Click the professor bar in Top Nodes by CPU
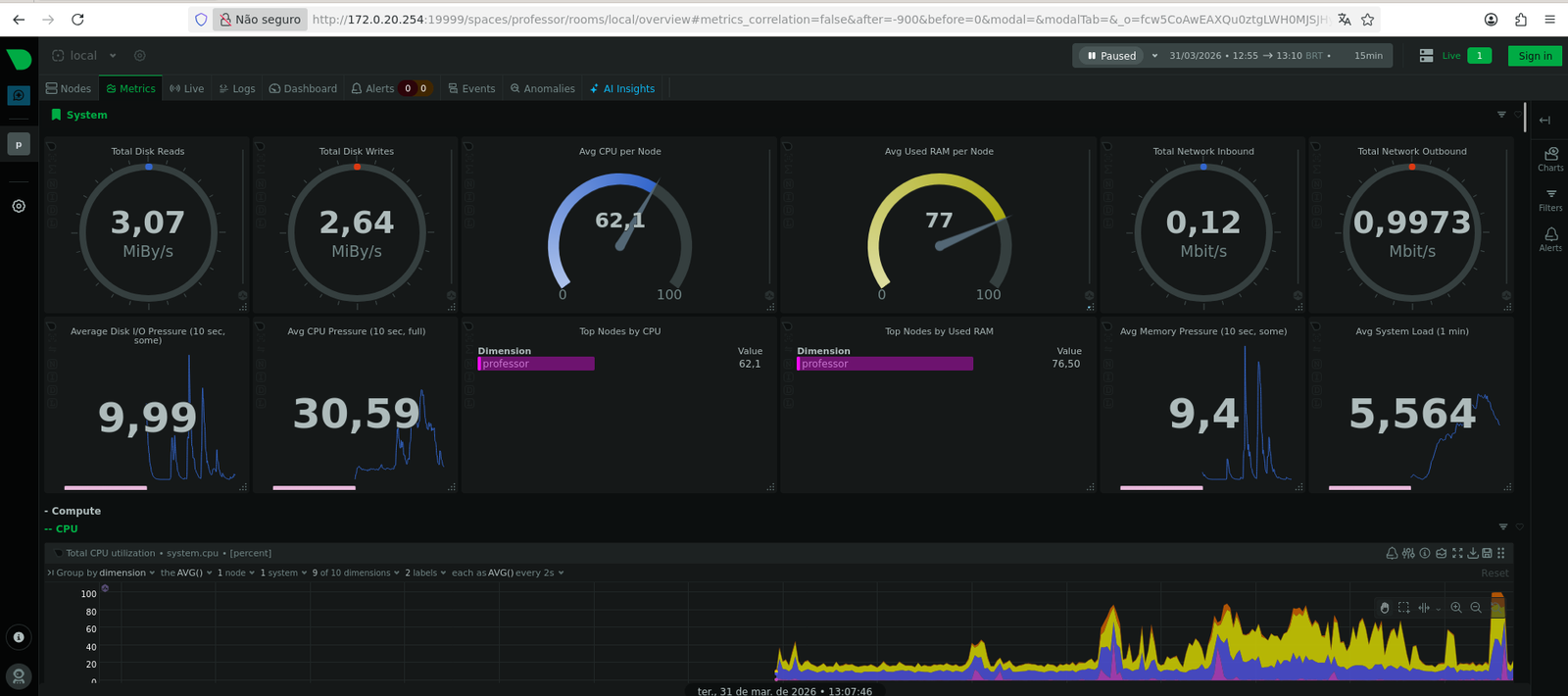The image size is (1568, 696). click(536, 364)
